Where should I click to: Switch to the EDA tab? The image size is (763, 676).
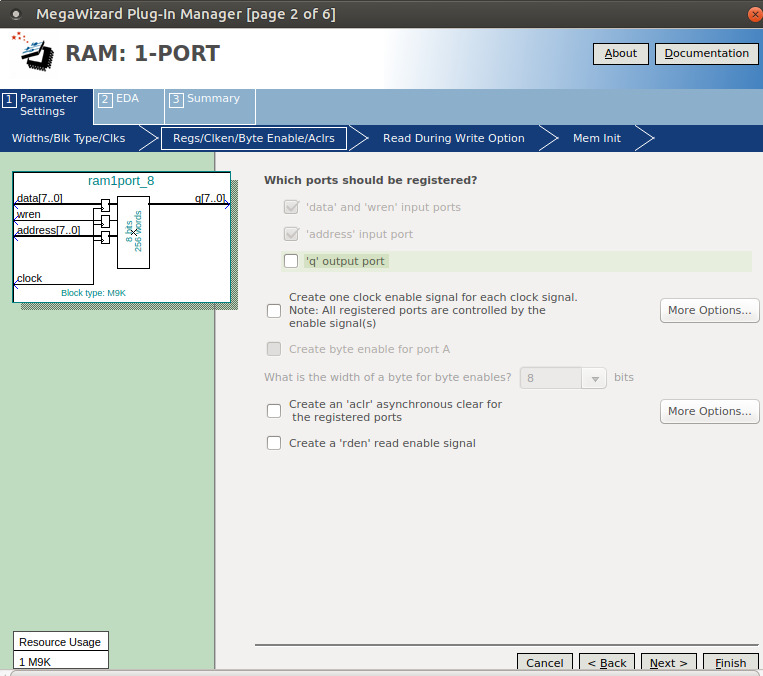pos(128,105)
